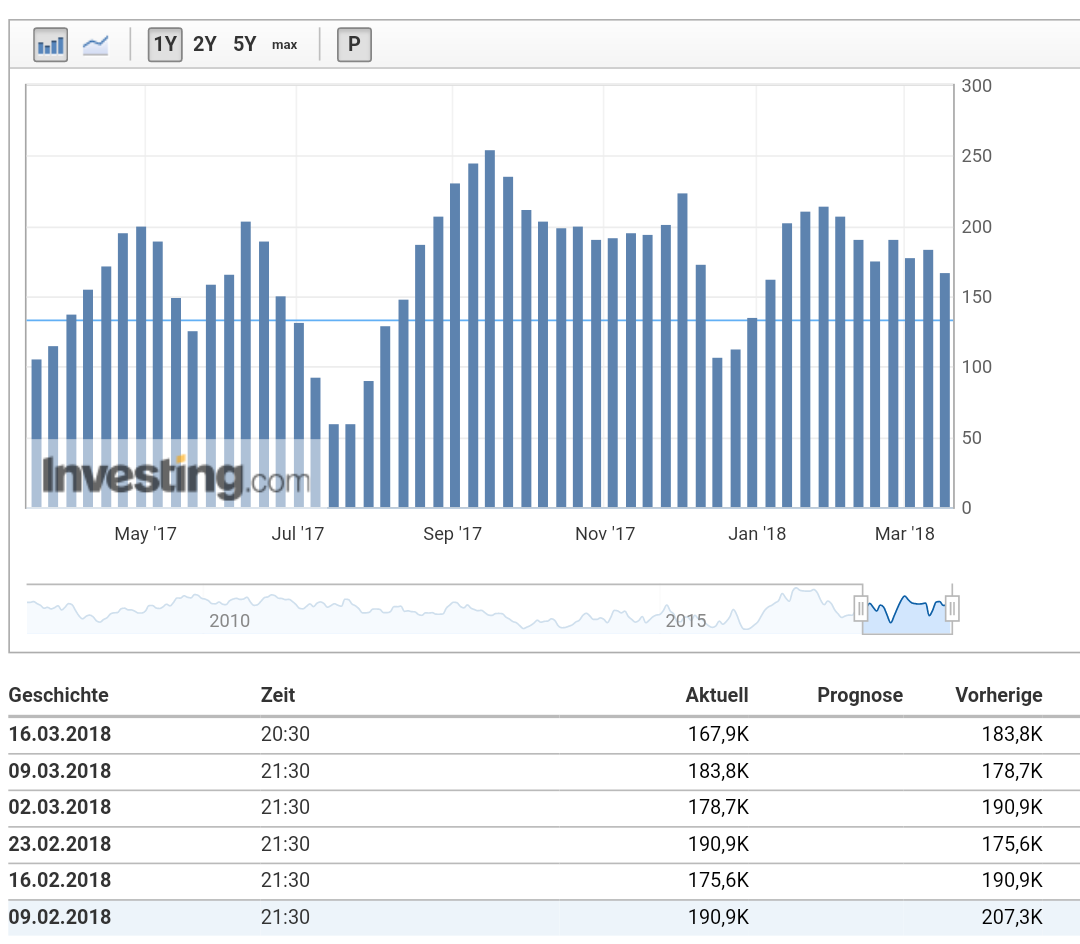Click the Sep '17 axis label

point(453,534)
